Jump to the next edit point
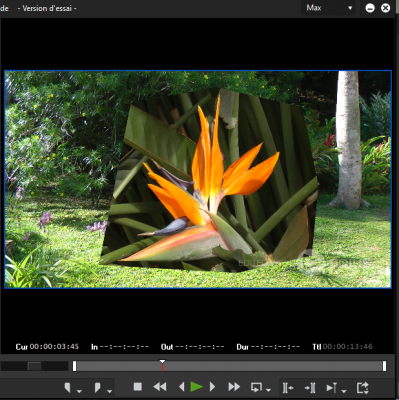399x400 pixels. [x=310, y=388]
